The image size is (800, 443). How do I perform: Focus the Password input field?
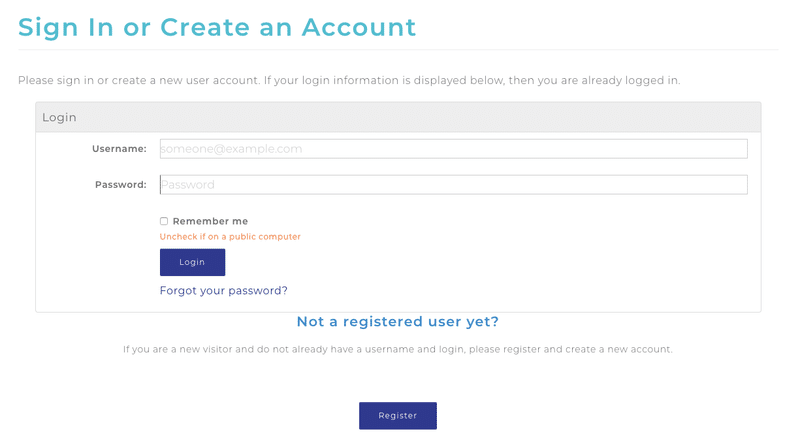453,185
